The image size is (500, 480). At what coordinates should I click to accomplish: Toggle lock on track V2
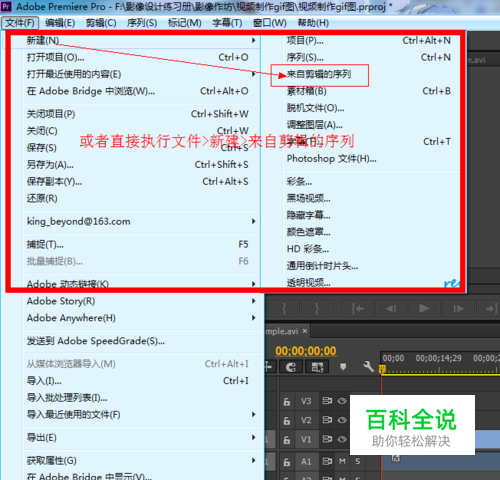point(286,421)
